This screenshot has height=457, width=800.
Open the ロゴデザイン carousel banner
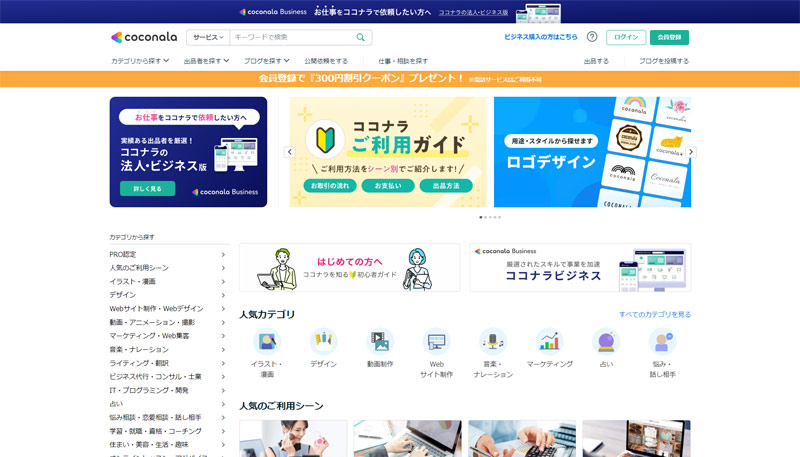click(x=592, y=152)
